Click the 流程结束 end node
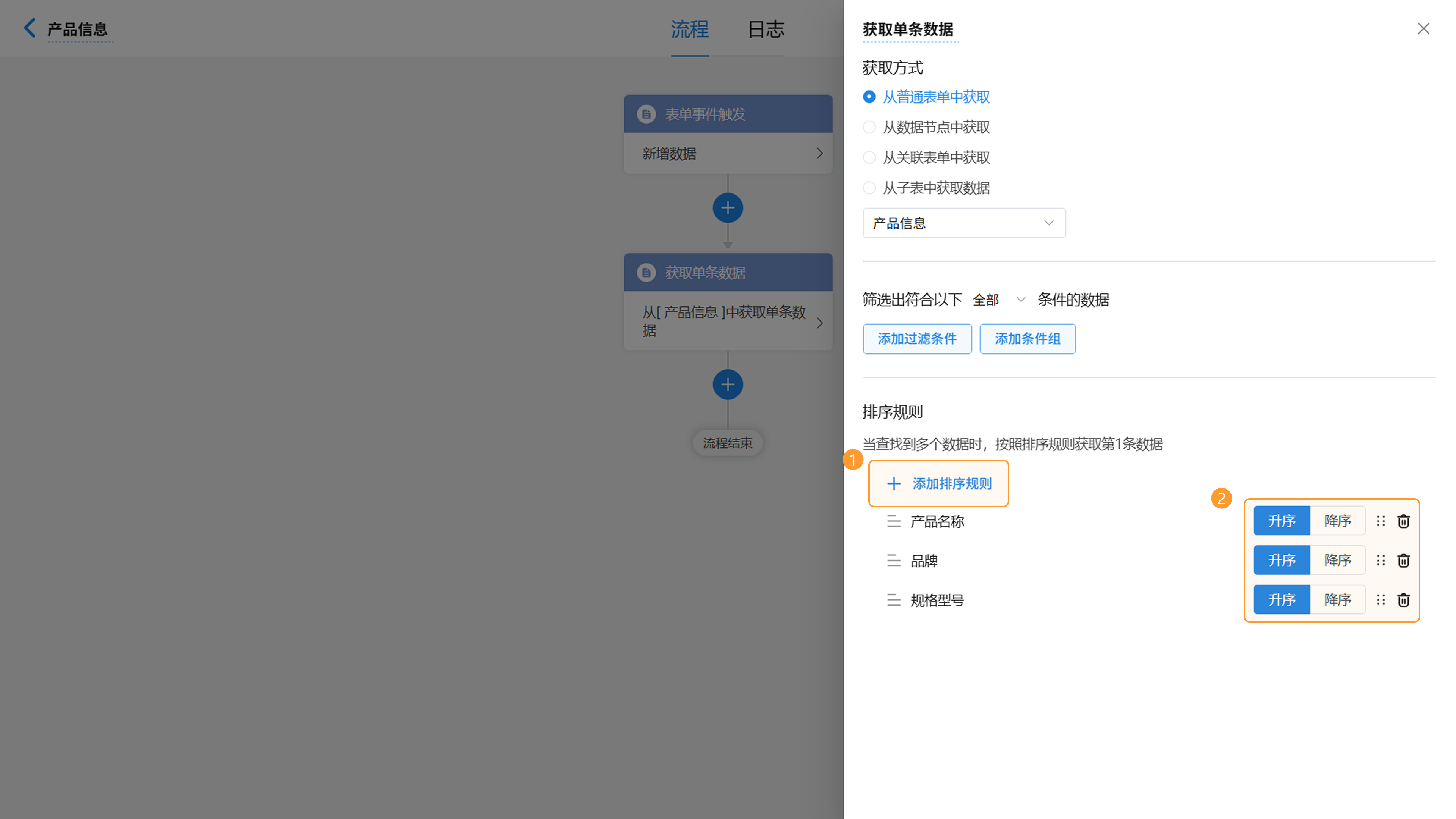This screenshot has height=819, width=1456. (x=728, y=443)
